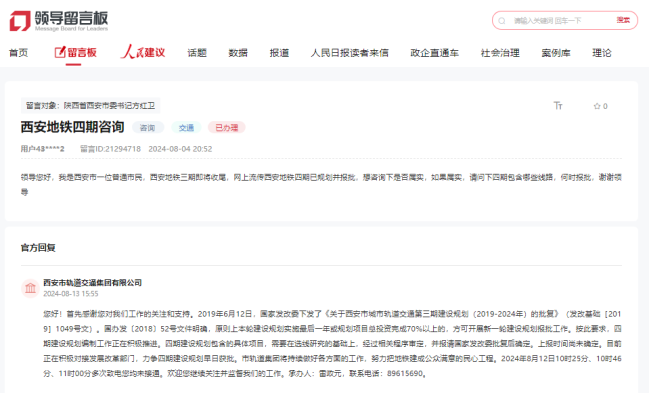Click the post timestamp 2024-08-04 20:52
The image size is (649, 393).
[180, 149]
